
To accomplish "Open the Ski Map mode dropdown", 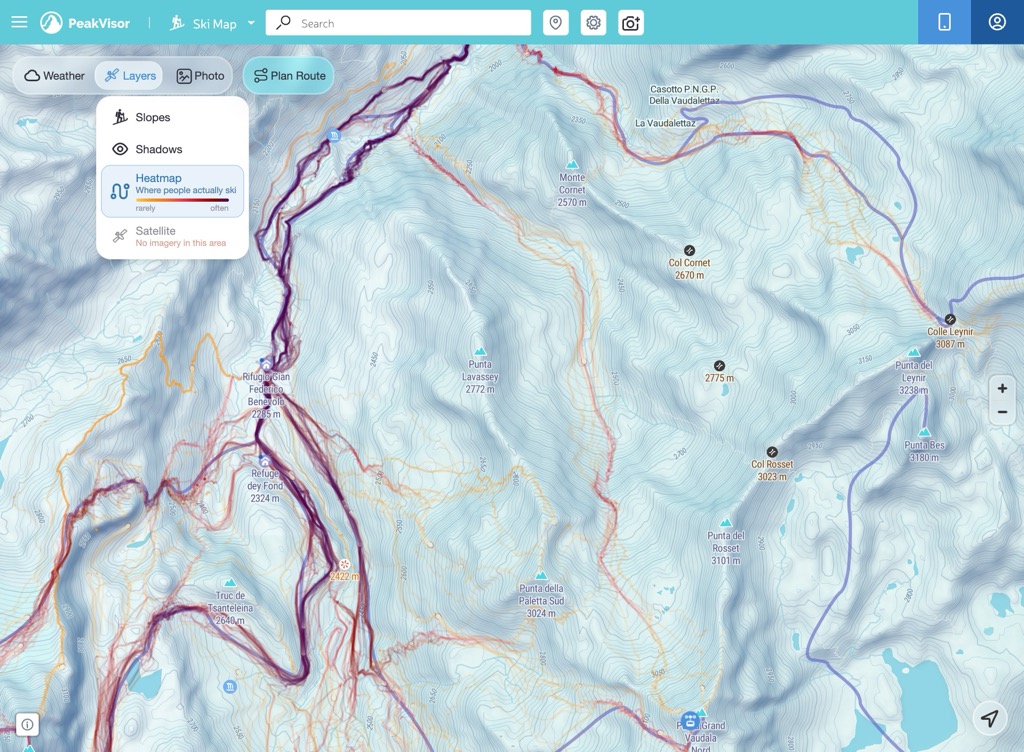I will pyautogui.click(x=212, y=24).
